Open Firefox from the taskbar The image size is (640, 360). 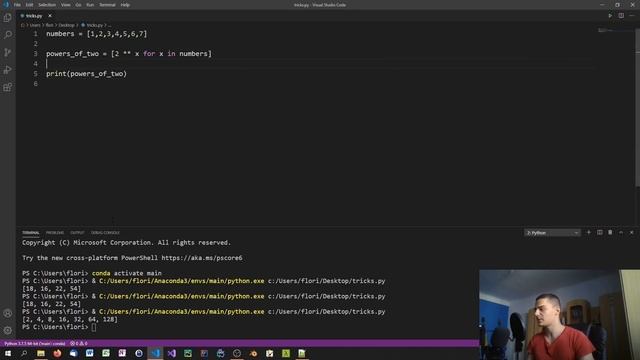pyautogui.click(x=57, y=353)
